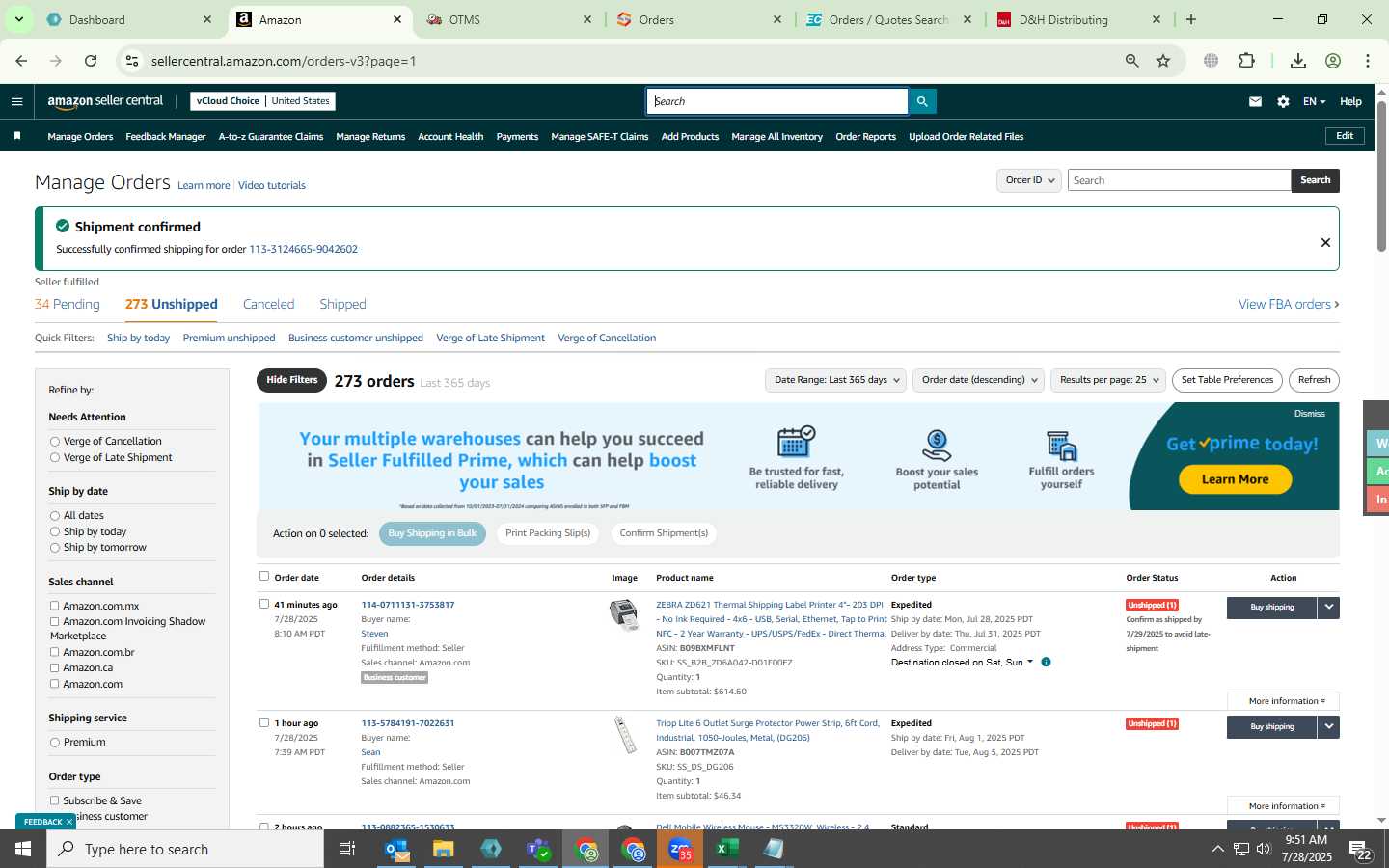The image size is (1389, 868).
Task: Open Excel from the taskbar
Action: pos(727,849)
